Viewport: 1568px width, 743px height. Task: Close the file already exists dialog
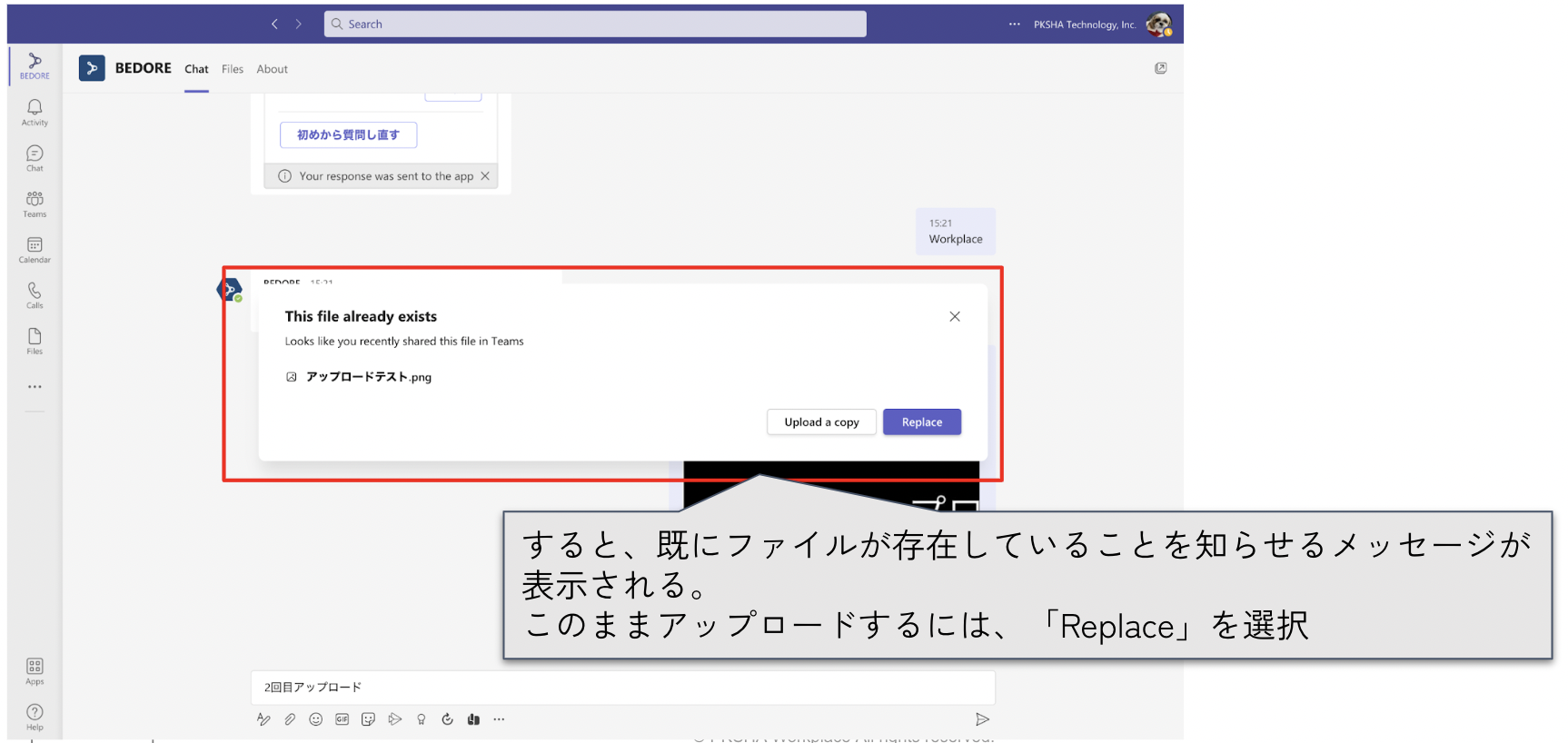[x=955, y=316]
